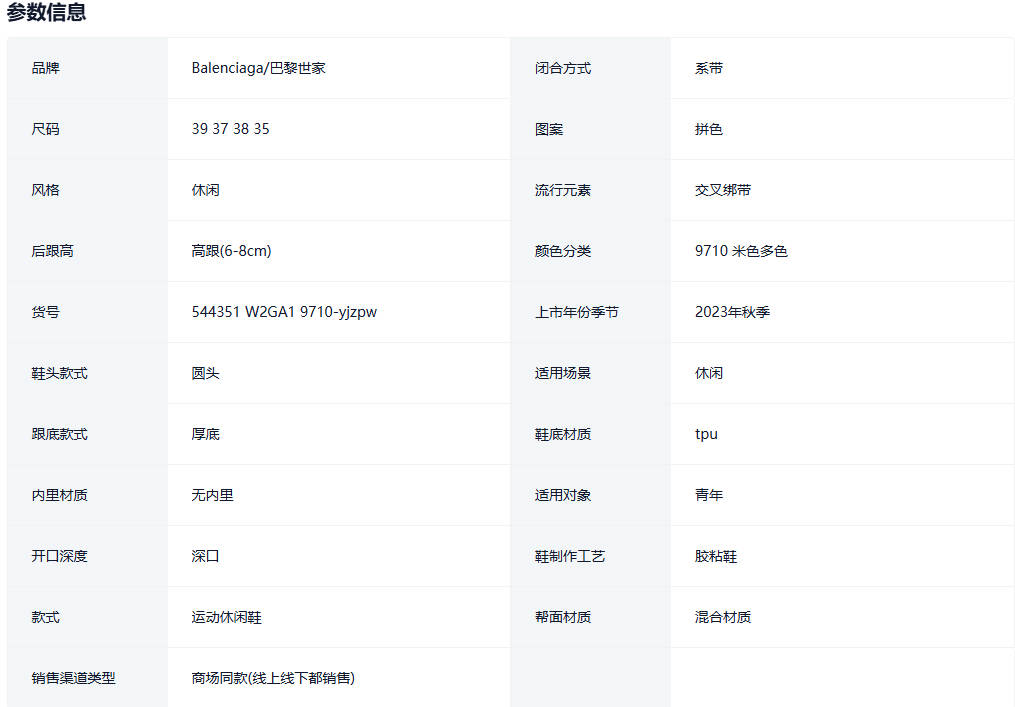Click the 品牌 label cell
Viewport: 1015px width, 707px height.
[45, 68]
